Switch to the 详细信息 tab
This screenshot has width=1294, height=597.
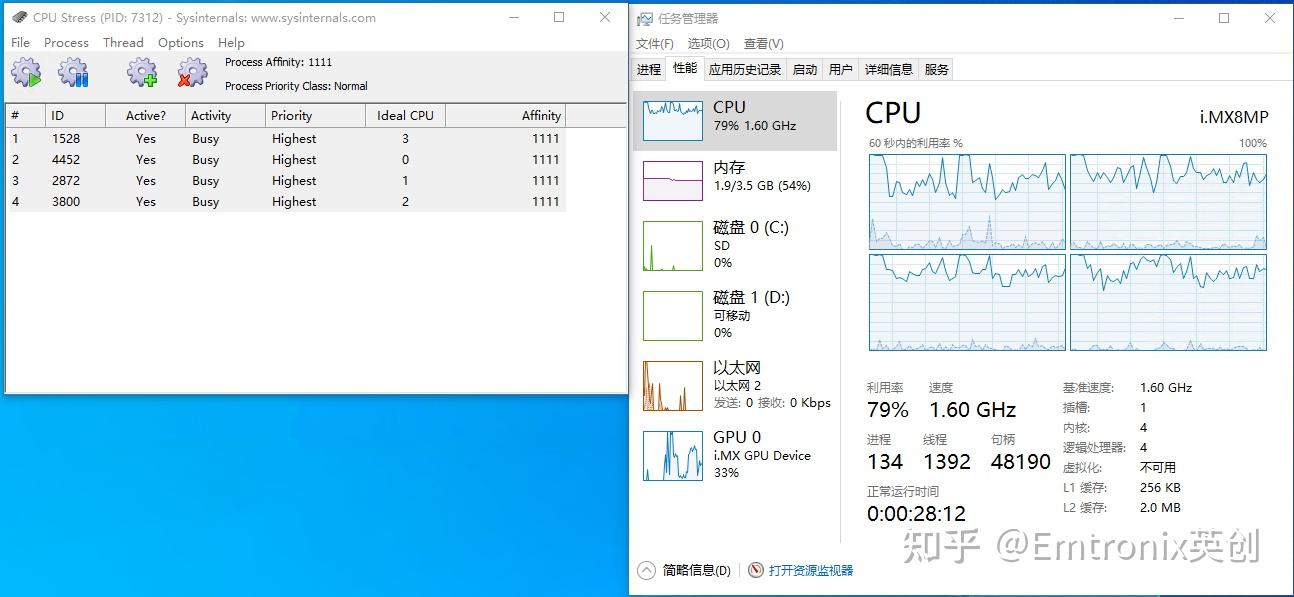point(888,68)
